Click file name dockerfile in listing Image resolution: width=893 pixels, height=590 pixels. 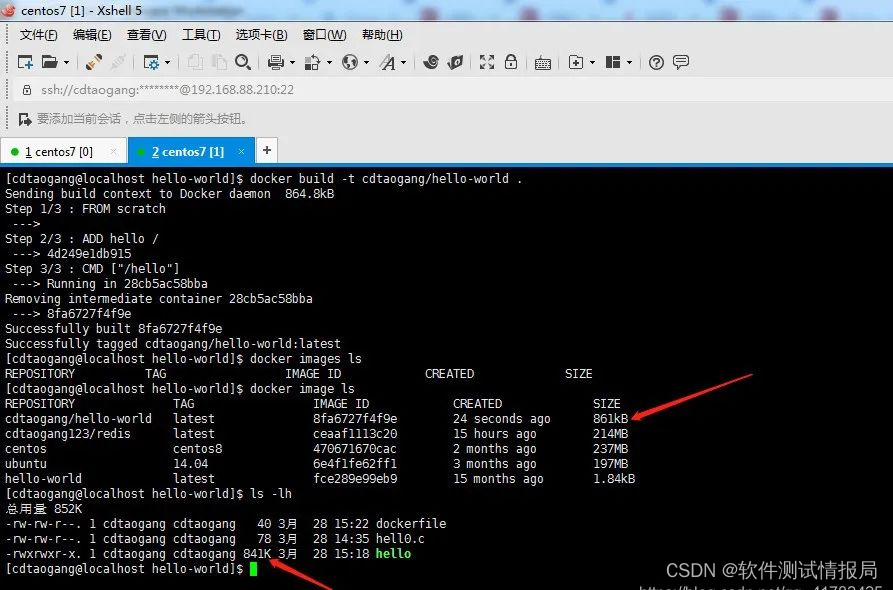click(x=411, y=523)
